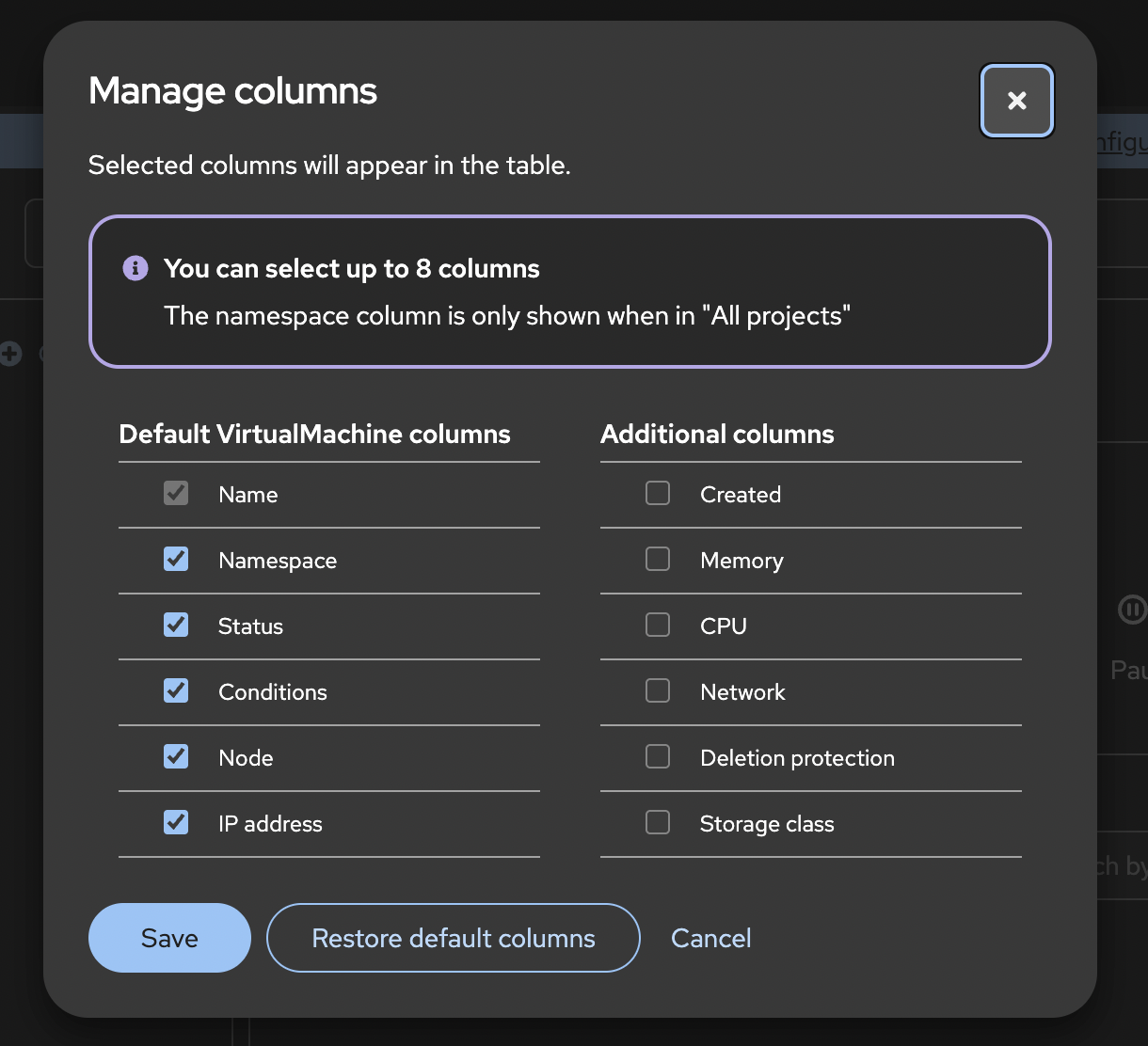The width and height of the screenshot is (1148, 1046).
Task: Check the Deletion protection checkbox
Action: (658, 757)
